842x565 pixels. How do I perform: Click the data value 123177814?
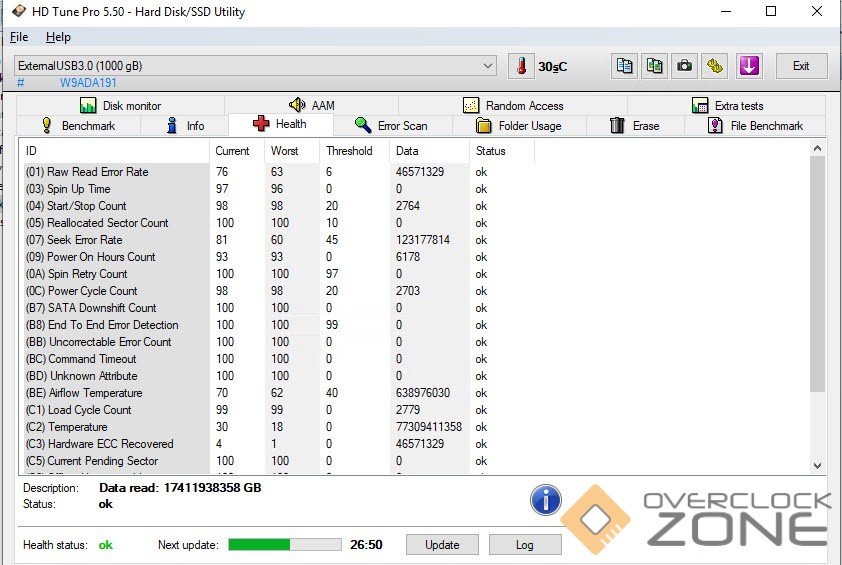pyautogui.click(x=423, y=240)
